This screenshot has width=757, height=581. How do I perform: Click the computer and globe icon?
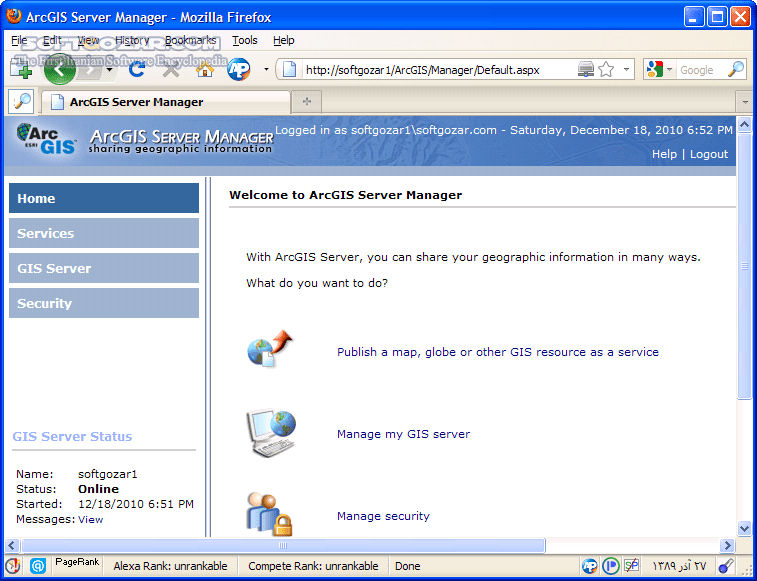point(271,433)
